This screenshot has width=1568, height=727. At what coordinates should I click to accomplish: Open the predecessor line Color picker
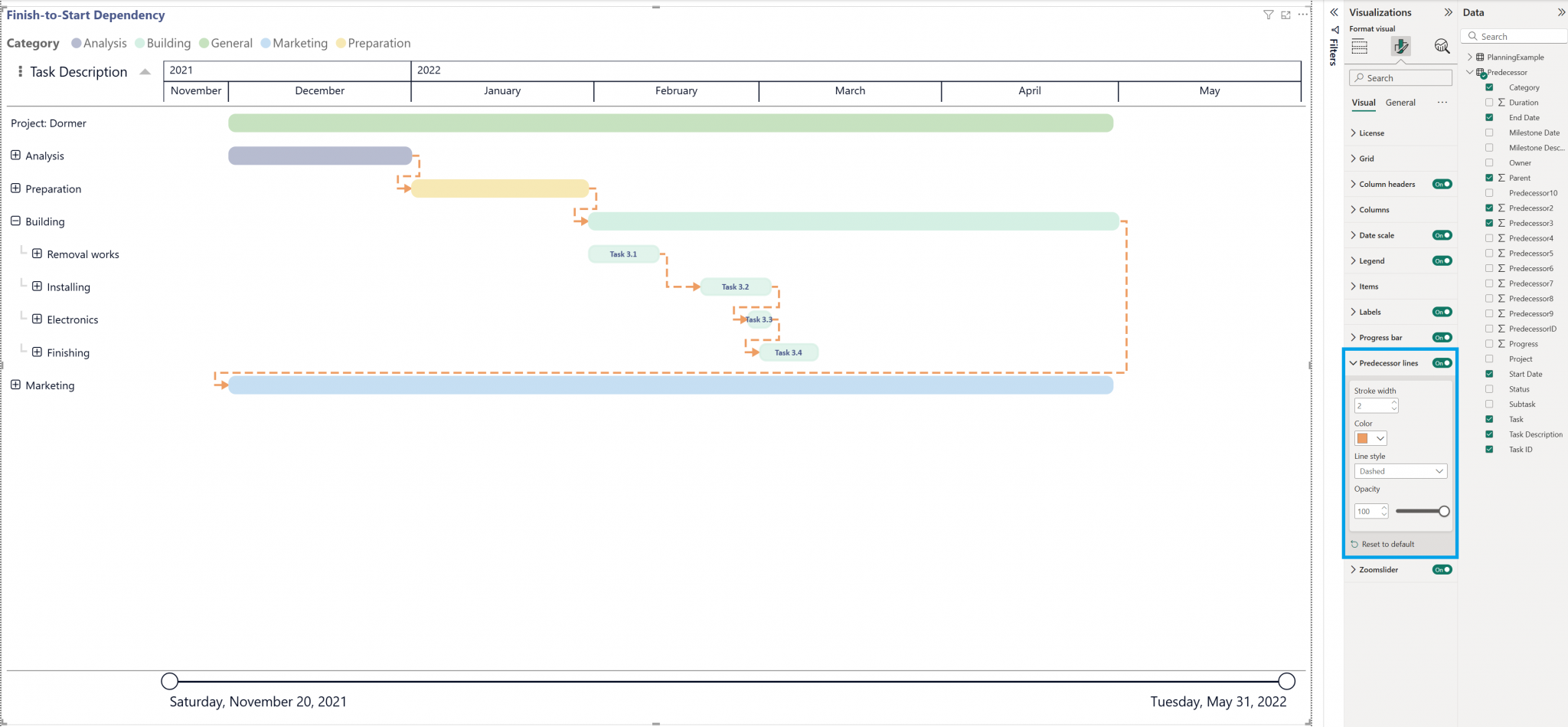click(1370, 438)
